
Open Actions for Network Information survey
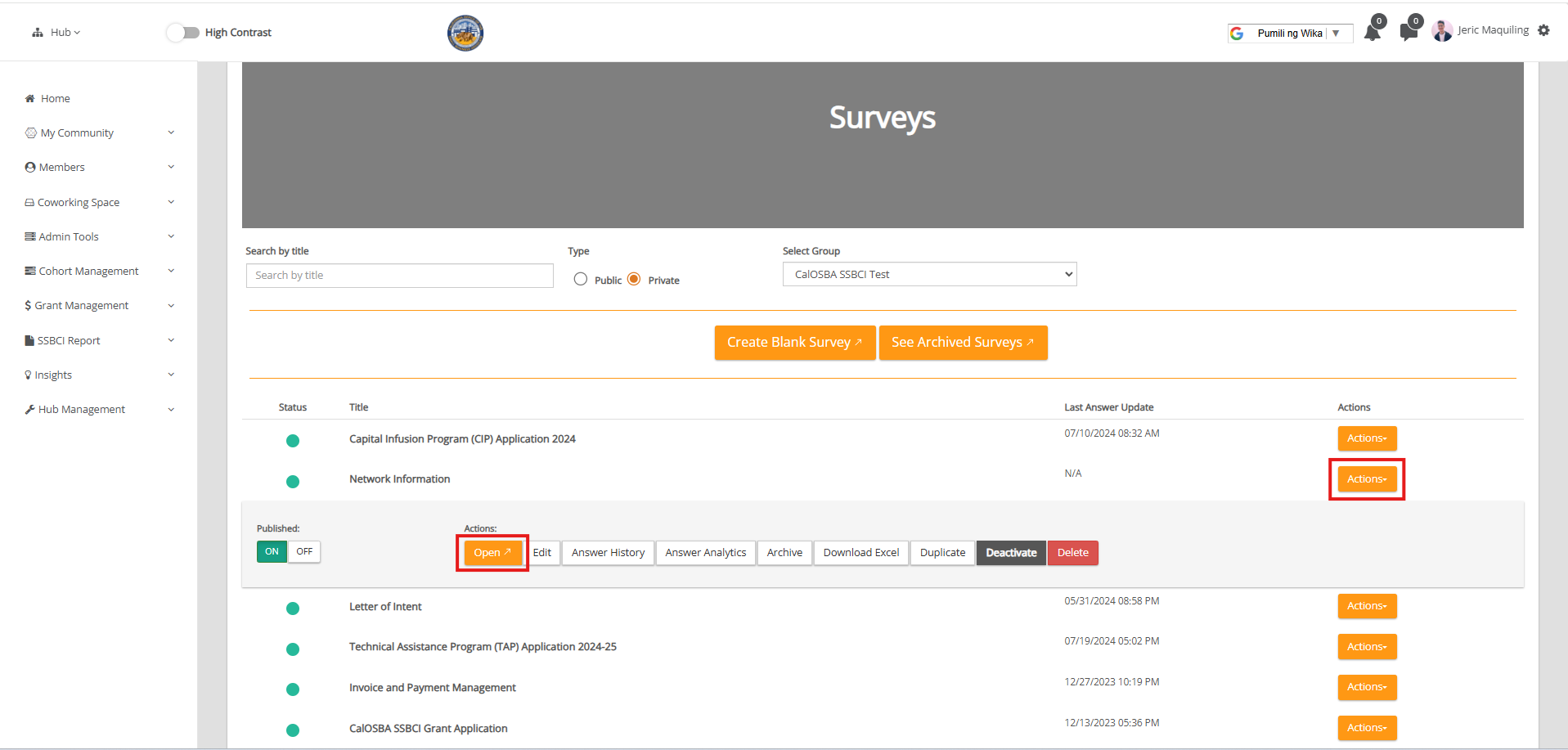pyautogui.click(x=1367, y=479)
